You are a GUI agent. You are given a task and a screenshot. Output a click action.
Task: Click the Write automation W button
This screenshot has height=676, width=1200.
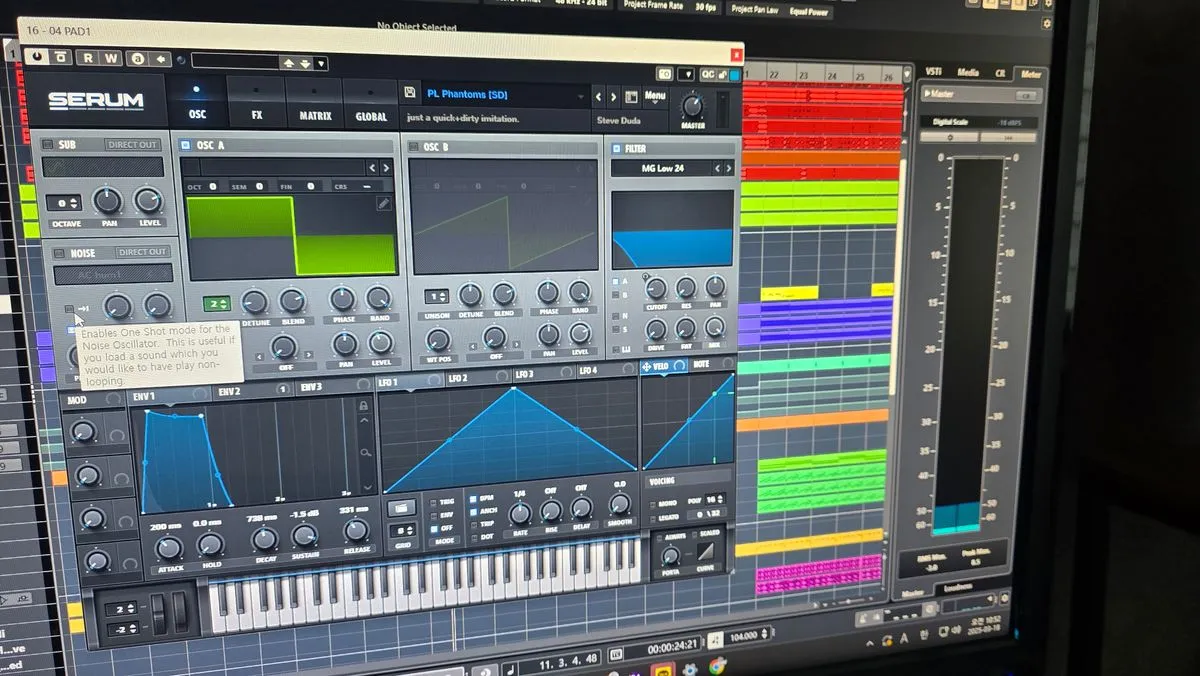pyautogui.click(x=110, y=59)
